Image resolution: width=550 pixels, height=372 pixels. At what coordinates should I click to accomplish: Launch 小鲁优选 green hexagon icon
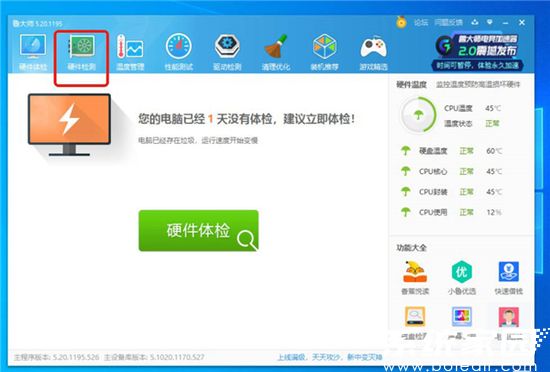coord(462,277)
